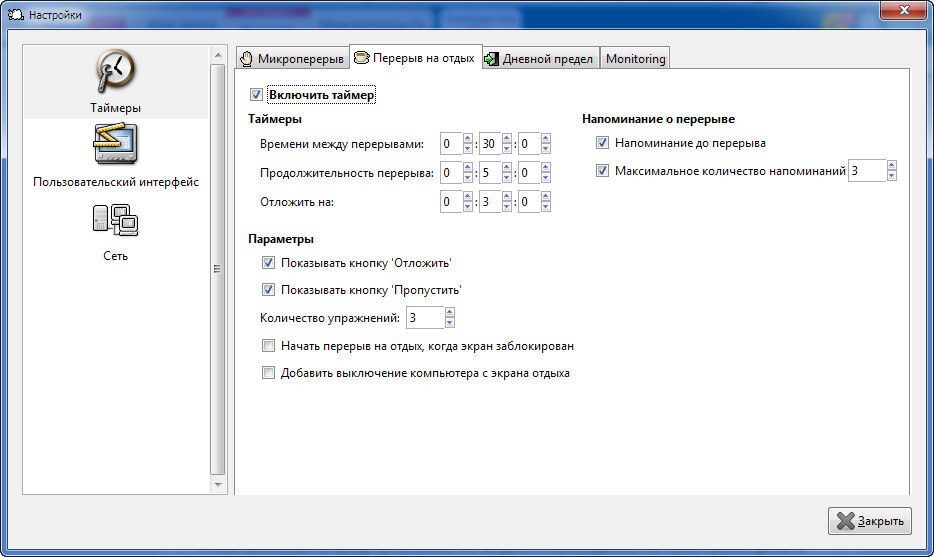Select the Таймеры clock icon in sidebar
Viewport: 934px width, 557px height.
coord(115,72)
